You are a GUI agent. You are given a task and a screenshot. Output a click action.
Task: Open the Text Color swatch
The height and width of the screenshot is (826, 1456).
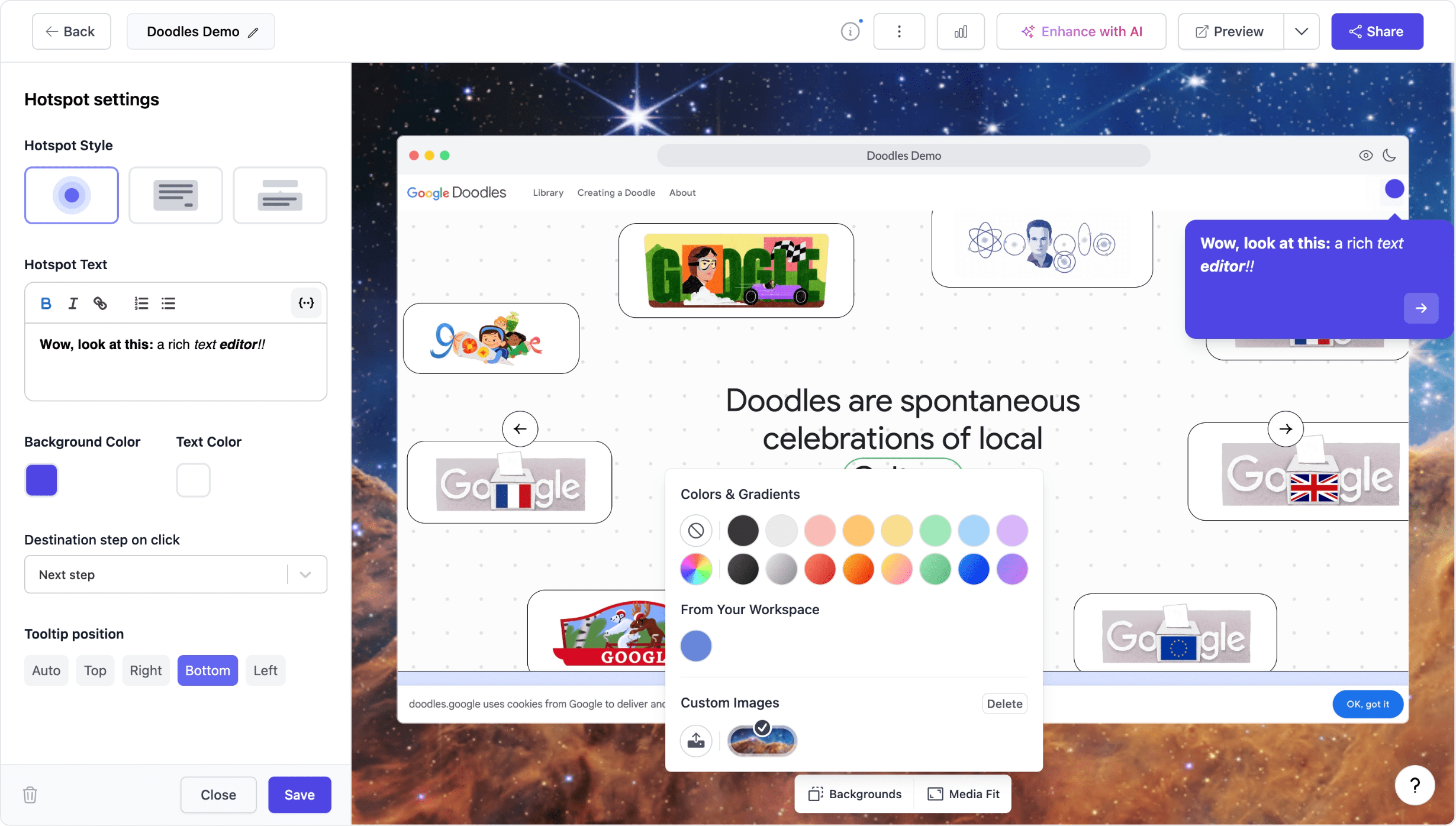[193, 480]
